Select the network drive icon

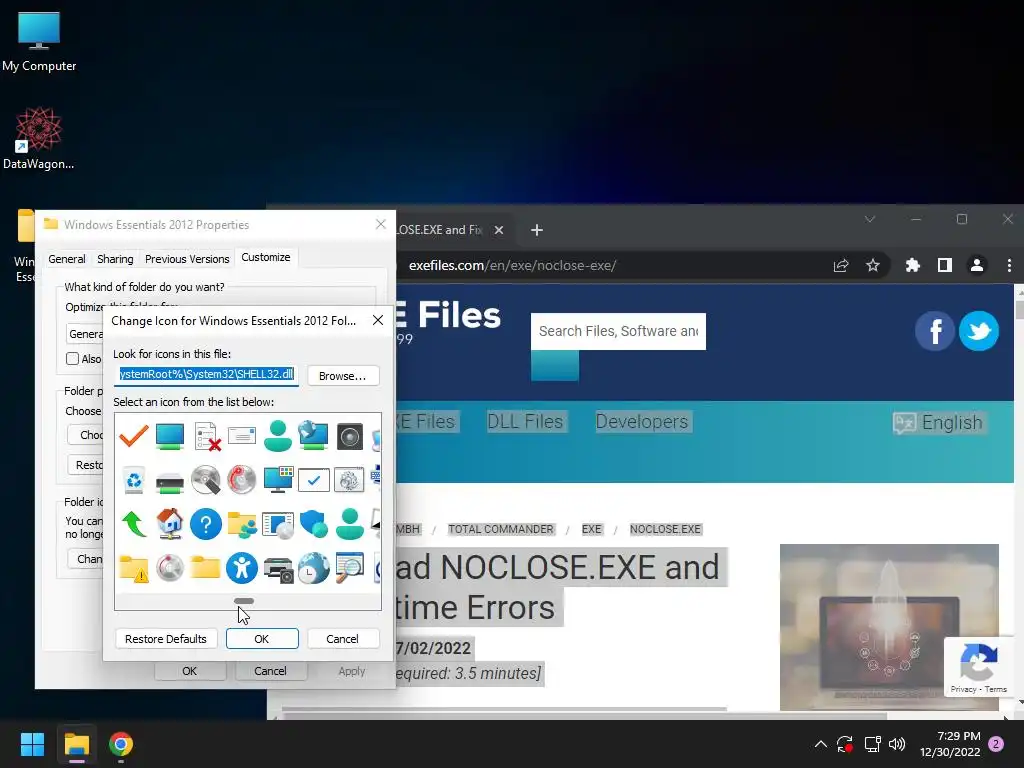pyautogui.click(x=170, y=483)
